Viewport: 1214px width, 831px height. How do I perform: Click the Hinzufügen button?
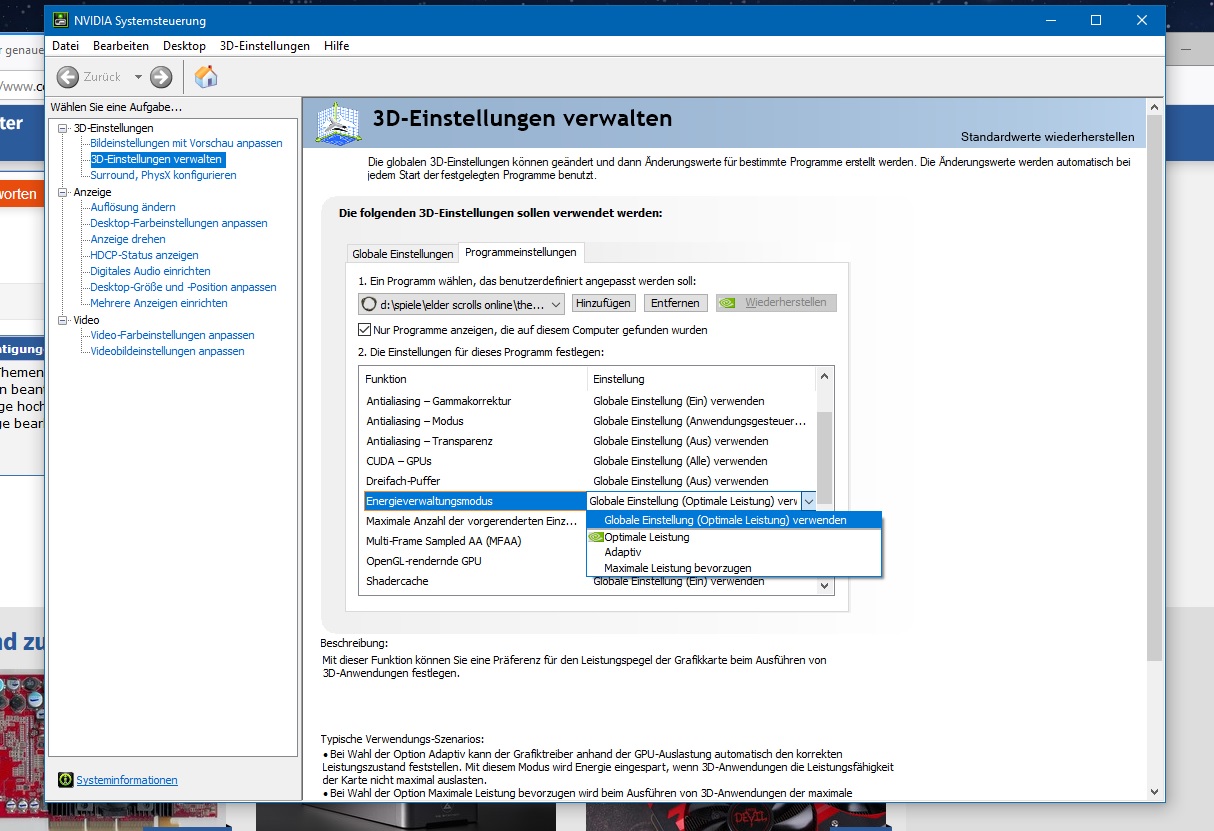(604, 303)
